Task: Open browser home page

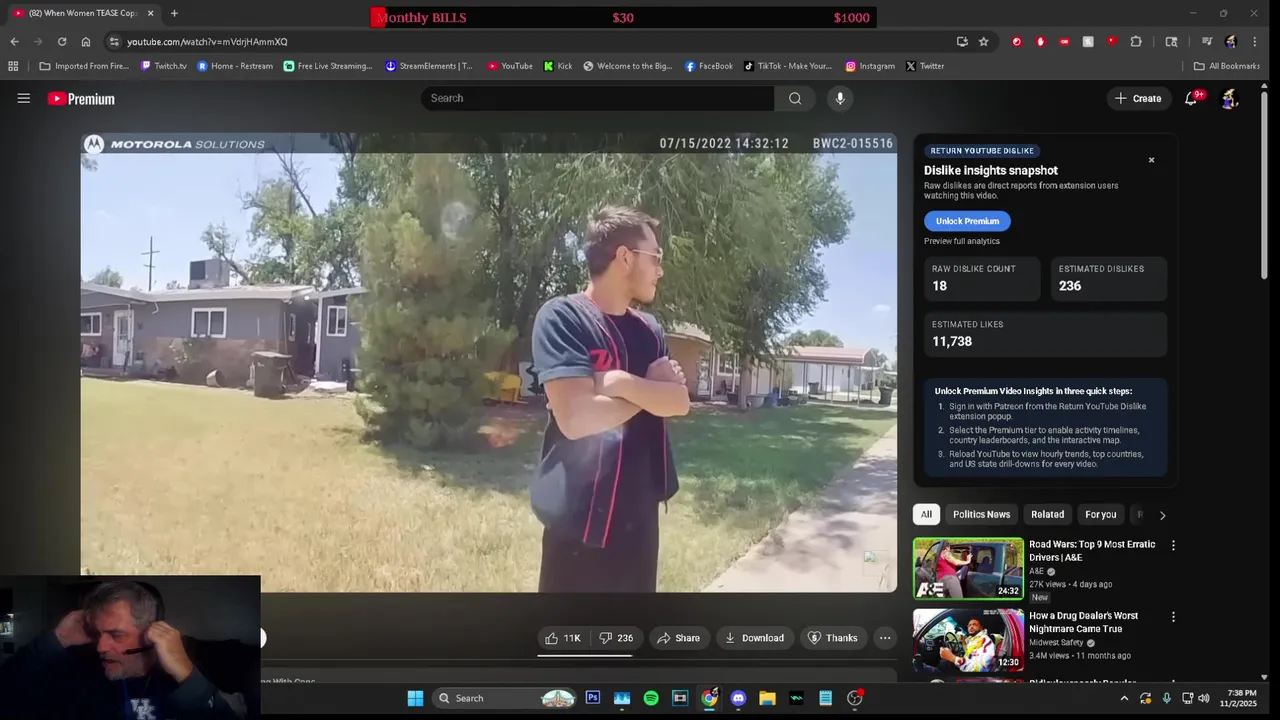Action: [86, 42]
